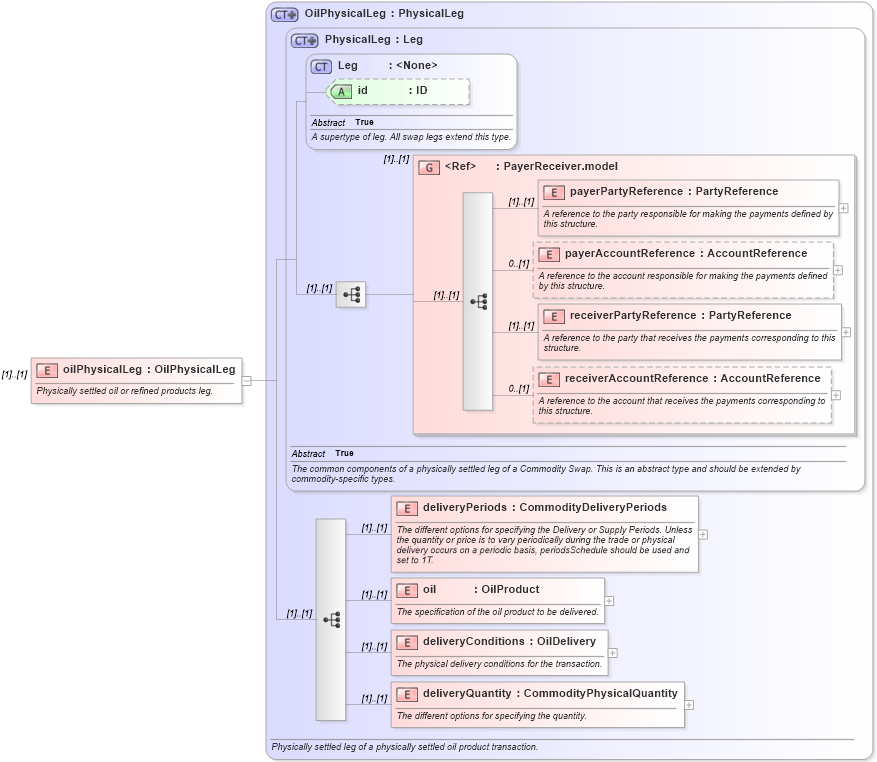Image resolution: width=877 pixels, height=762 pixels.
Task: Click 'The specification of the oil product' description
Action: pyautogui.click(x=497, y=612)
